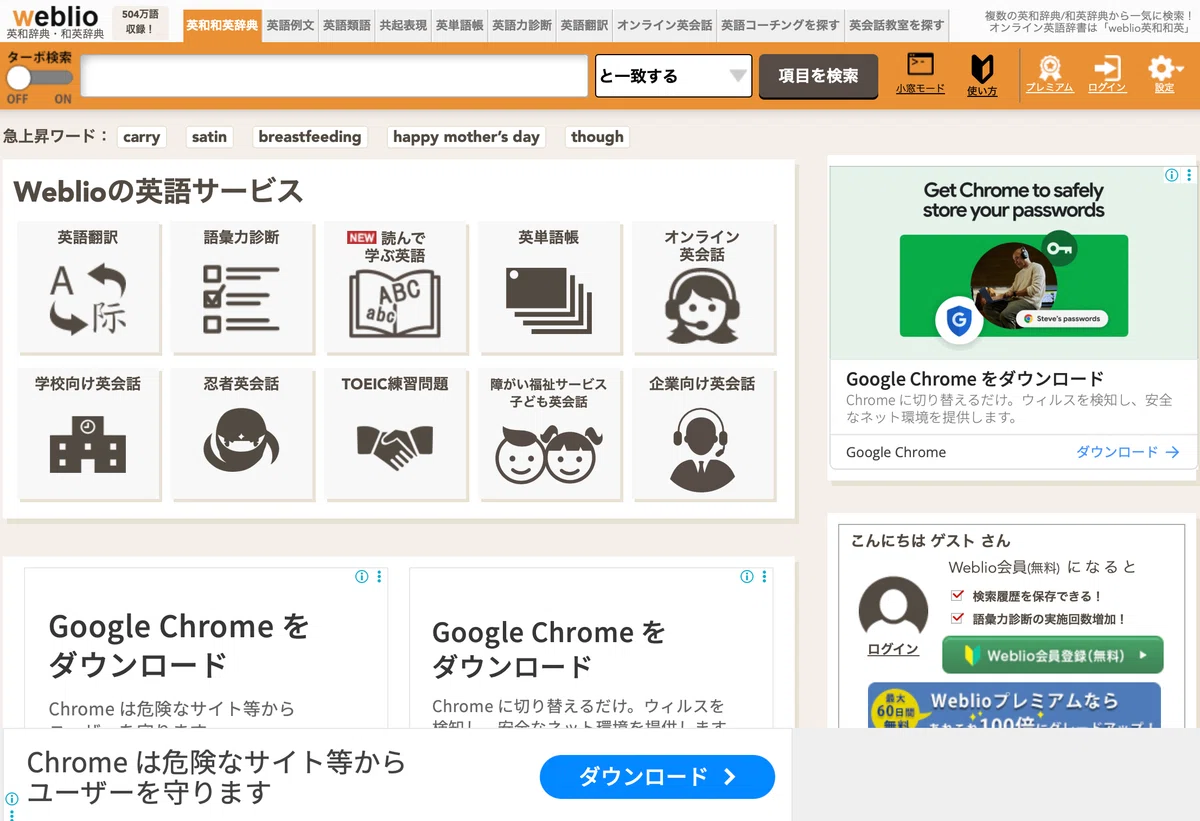
Task: Open the 英語翻訳 tab in the top bar
Action: click(x=584, y=25)
